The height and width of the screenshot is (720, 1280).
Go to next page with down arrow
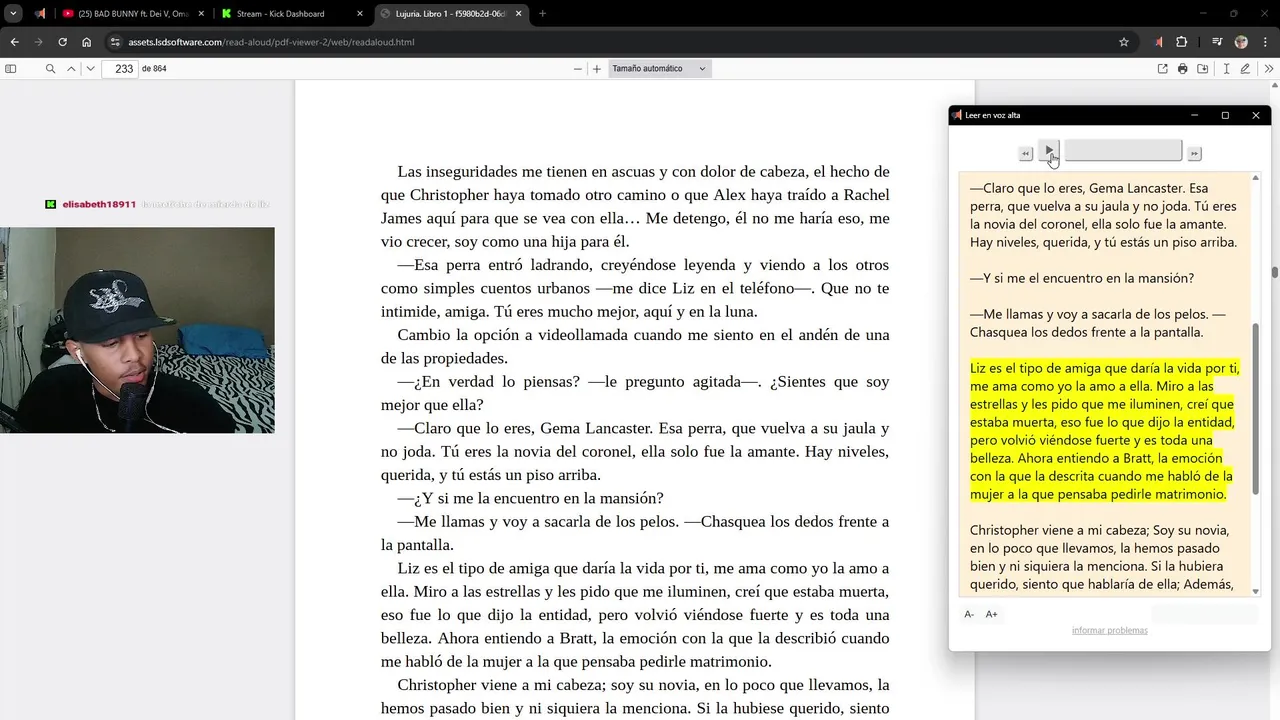point(91,69)
